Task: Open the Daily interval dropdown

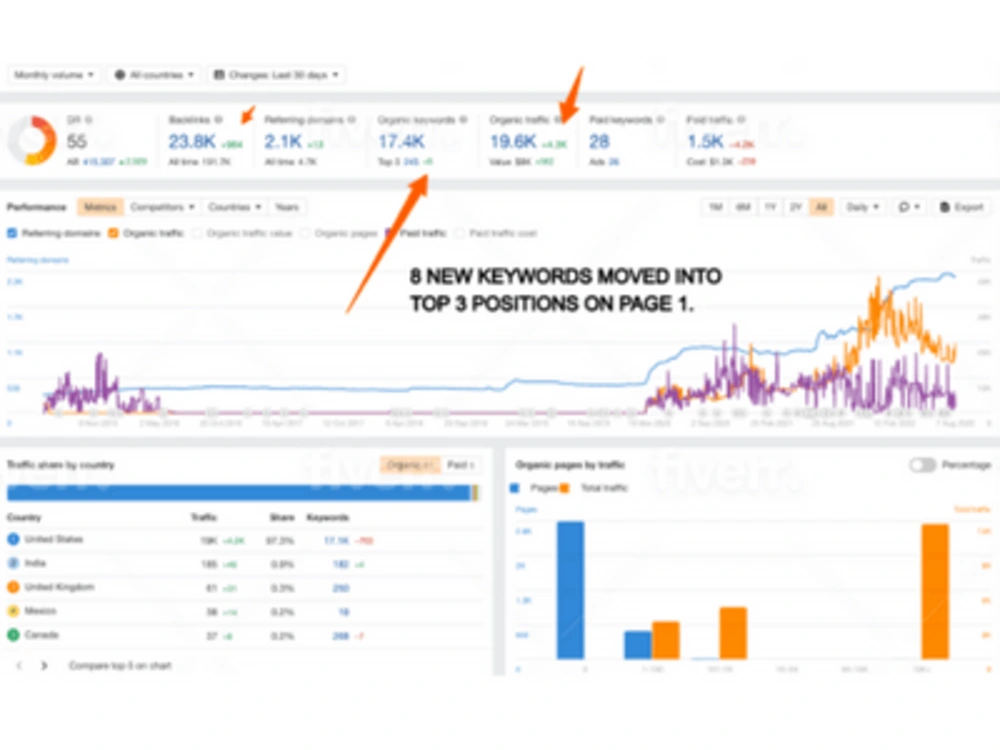Action: (x=862, y=207)
